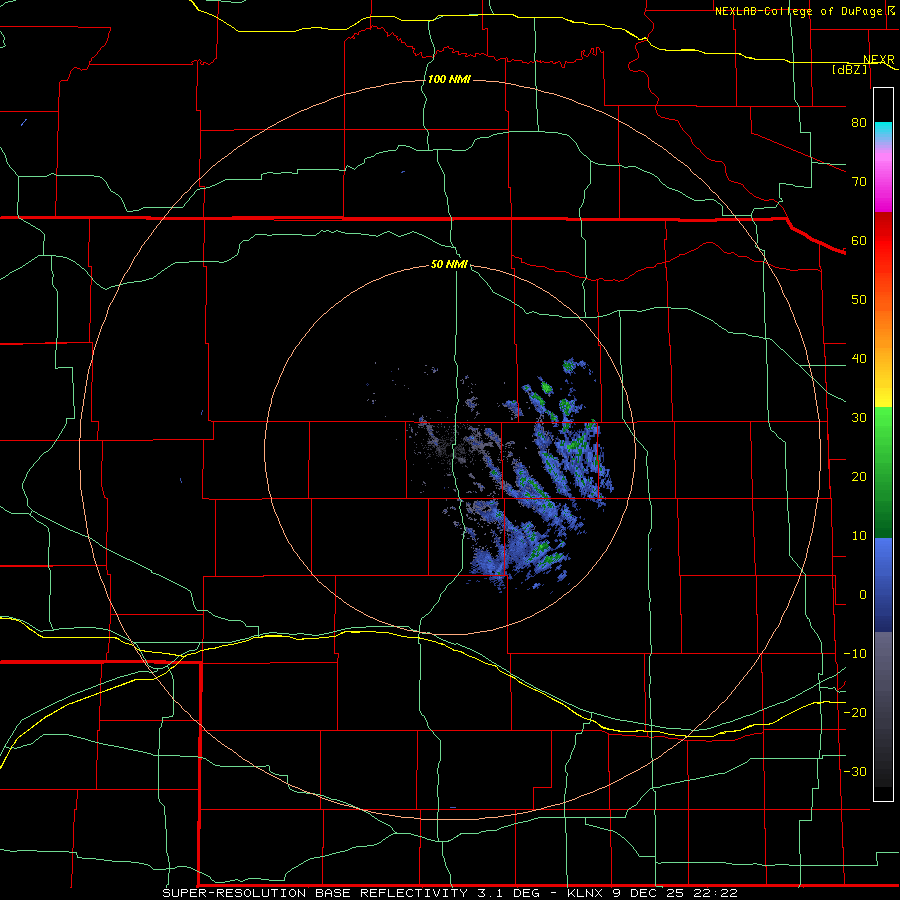900x900 pixels.
Task: Click the 80 value on the dBZ scale
Action: click(859, 122)
